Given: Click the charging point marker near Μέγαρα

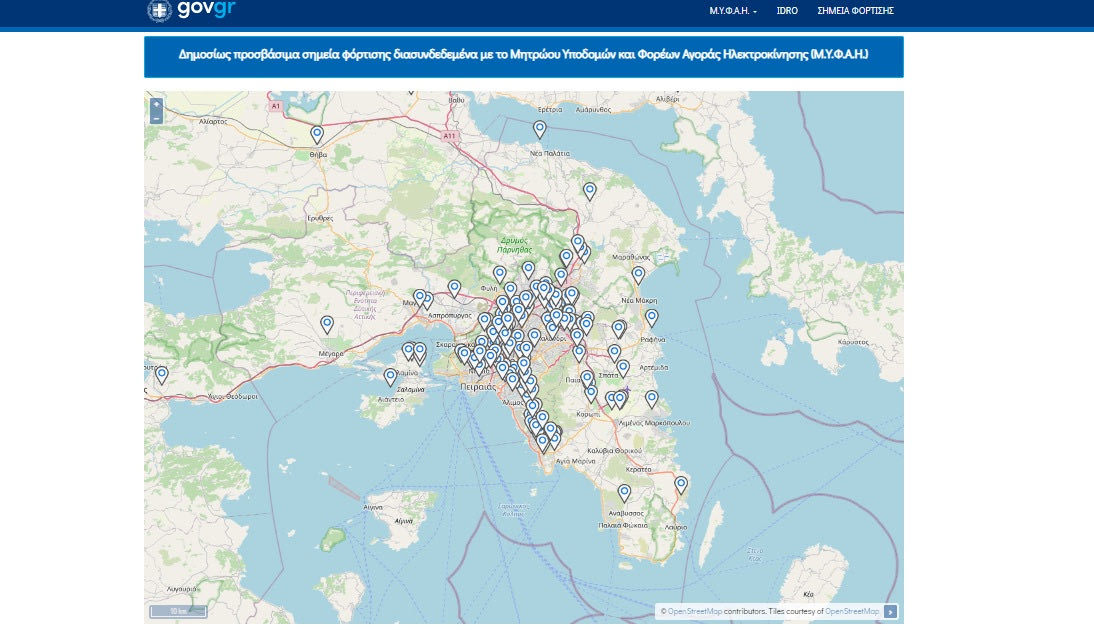Looking at the screenshot, I should click(327, 323).
